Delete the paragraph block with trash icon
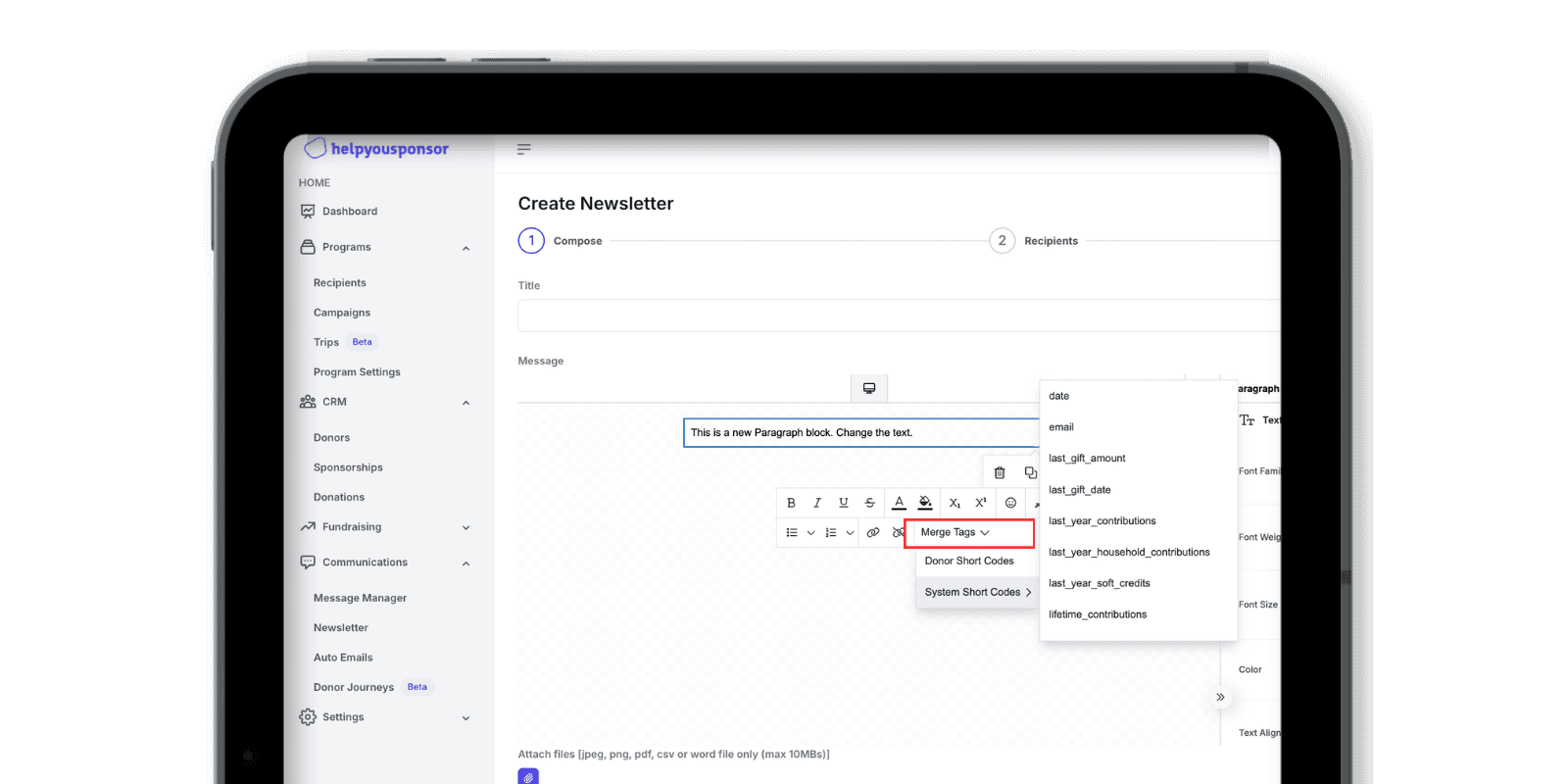The image size is (1568, 784). point(1000,472)
